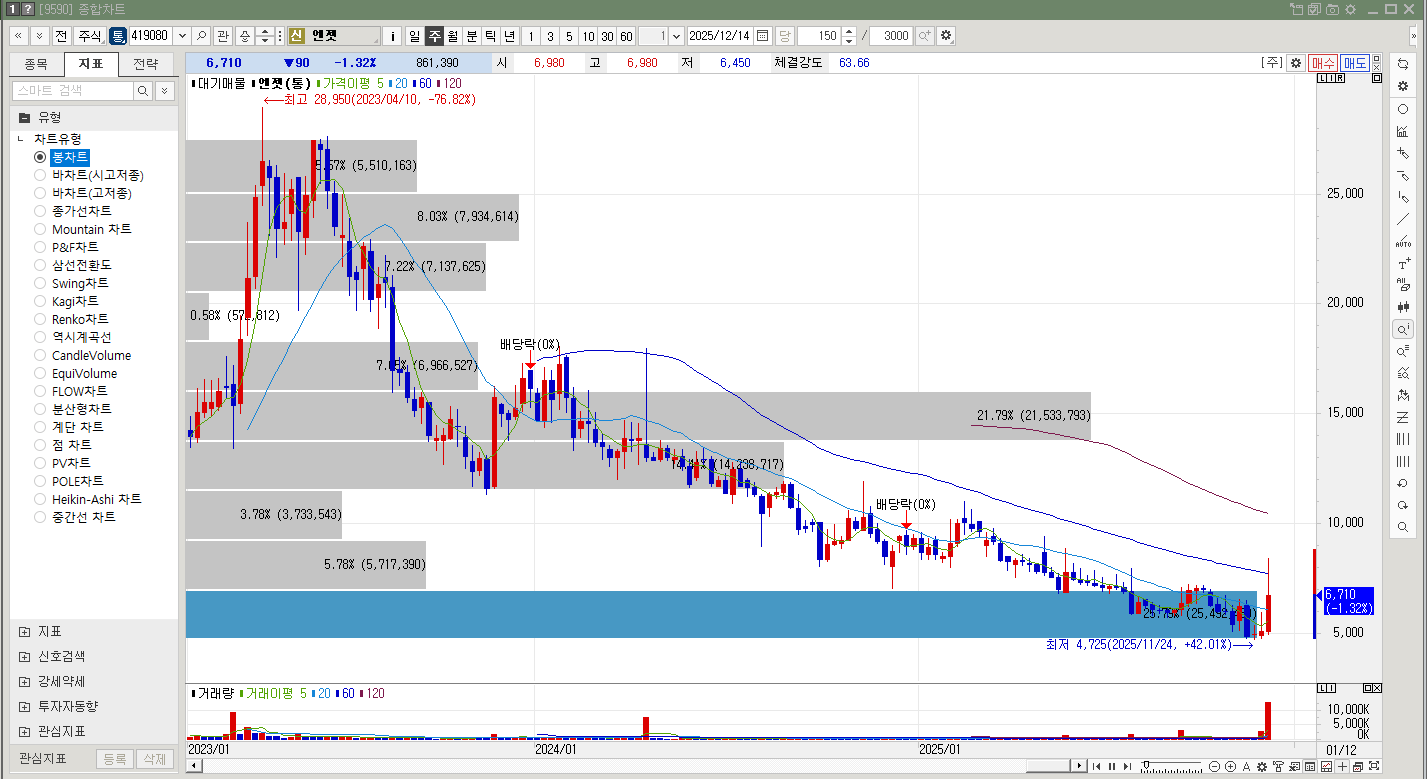Click the 등록 button under 관심지표
The height and width of the screenshot is (779, 1427).
tap(115, 759)
